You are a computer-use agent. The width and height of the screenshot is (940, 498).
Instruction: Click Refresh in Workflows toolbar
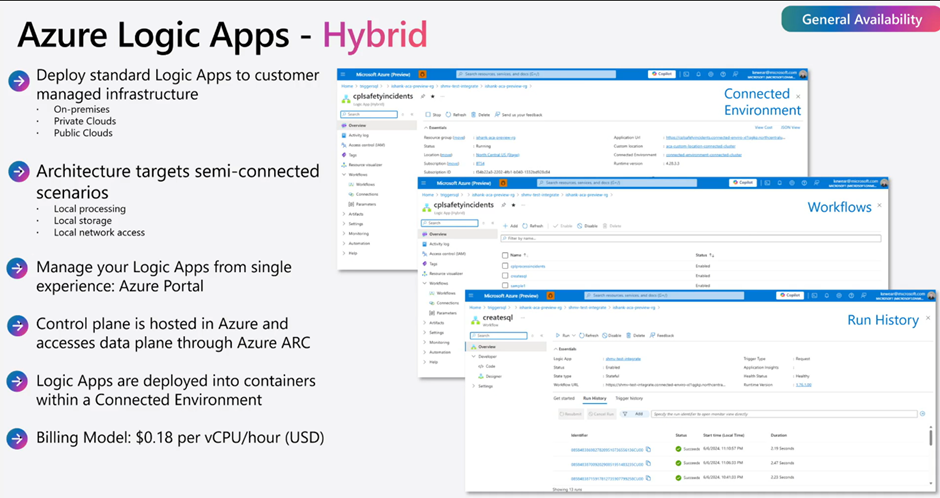point(532,226)
